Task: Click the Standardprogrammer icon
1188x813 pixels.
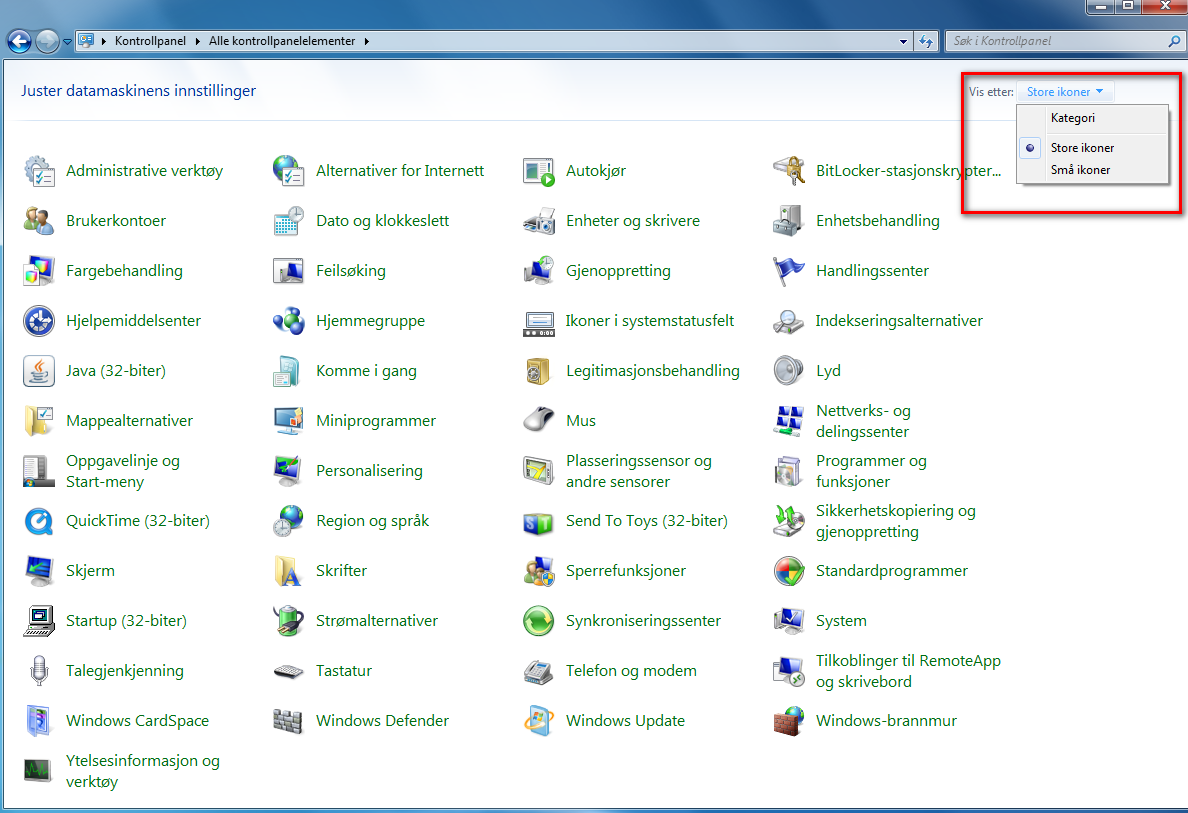Action: [789, 571]
